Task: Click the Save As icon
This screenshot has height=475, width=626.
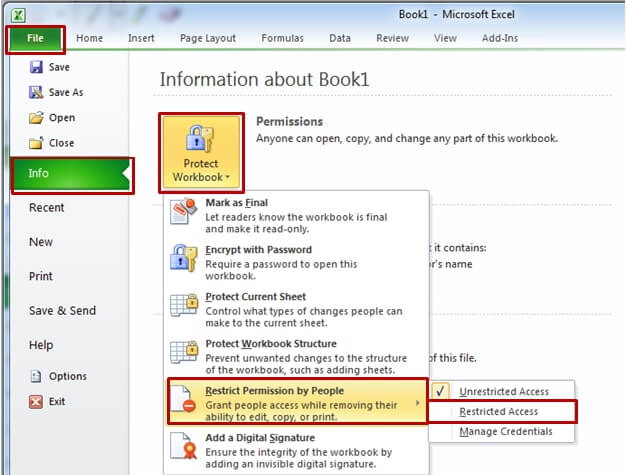Action: point(36,92)
